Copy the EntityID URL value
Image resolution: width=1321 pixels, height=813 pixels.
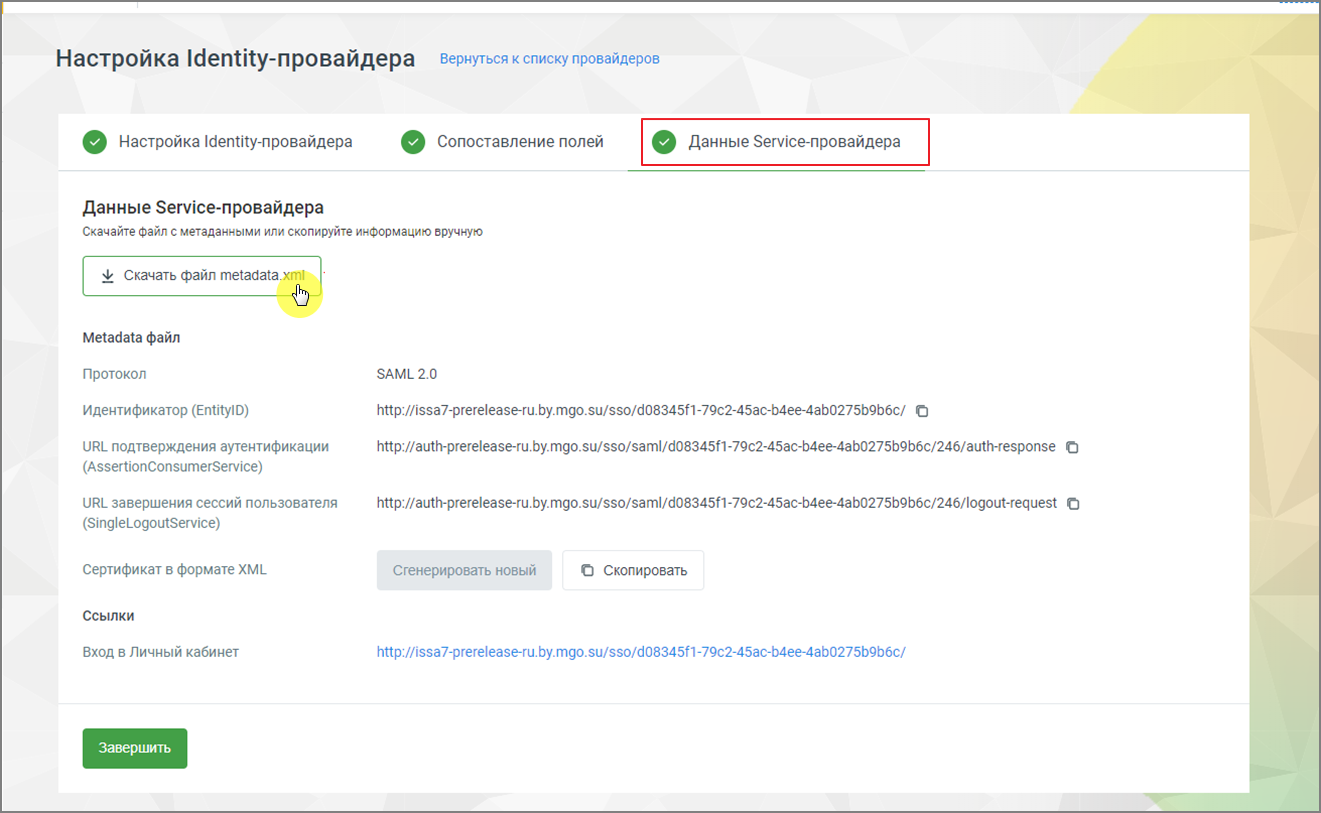(923, 411)
